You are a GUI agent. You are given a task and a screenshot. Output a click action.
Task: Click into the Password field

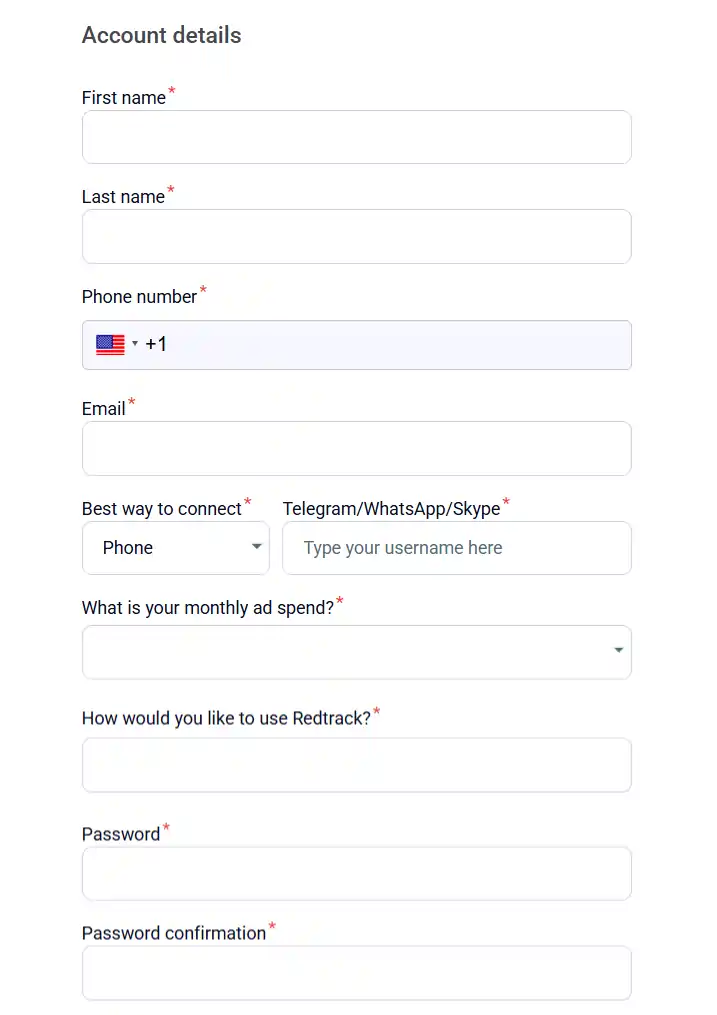[356, 873]
